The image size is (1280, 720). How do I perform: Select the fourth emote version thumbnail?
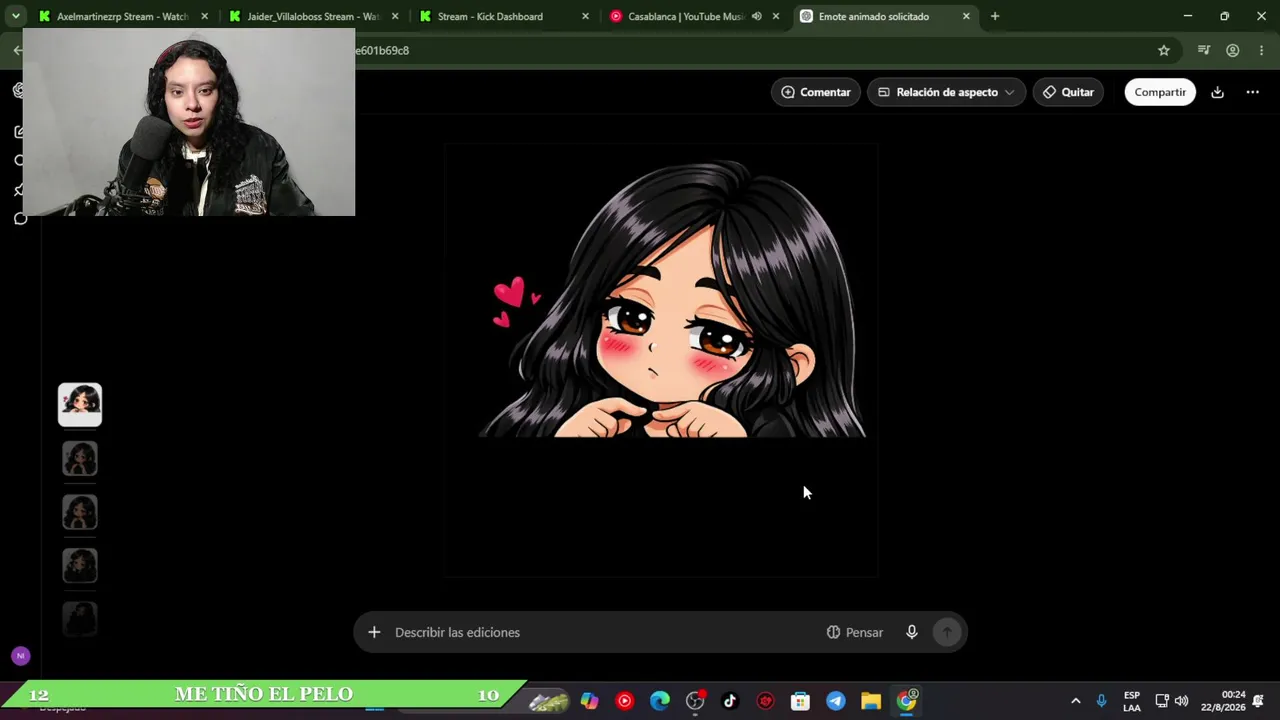click(x=80, y=566)
